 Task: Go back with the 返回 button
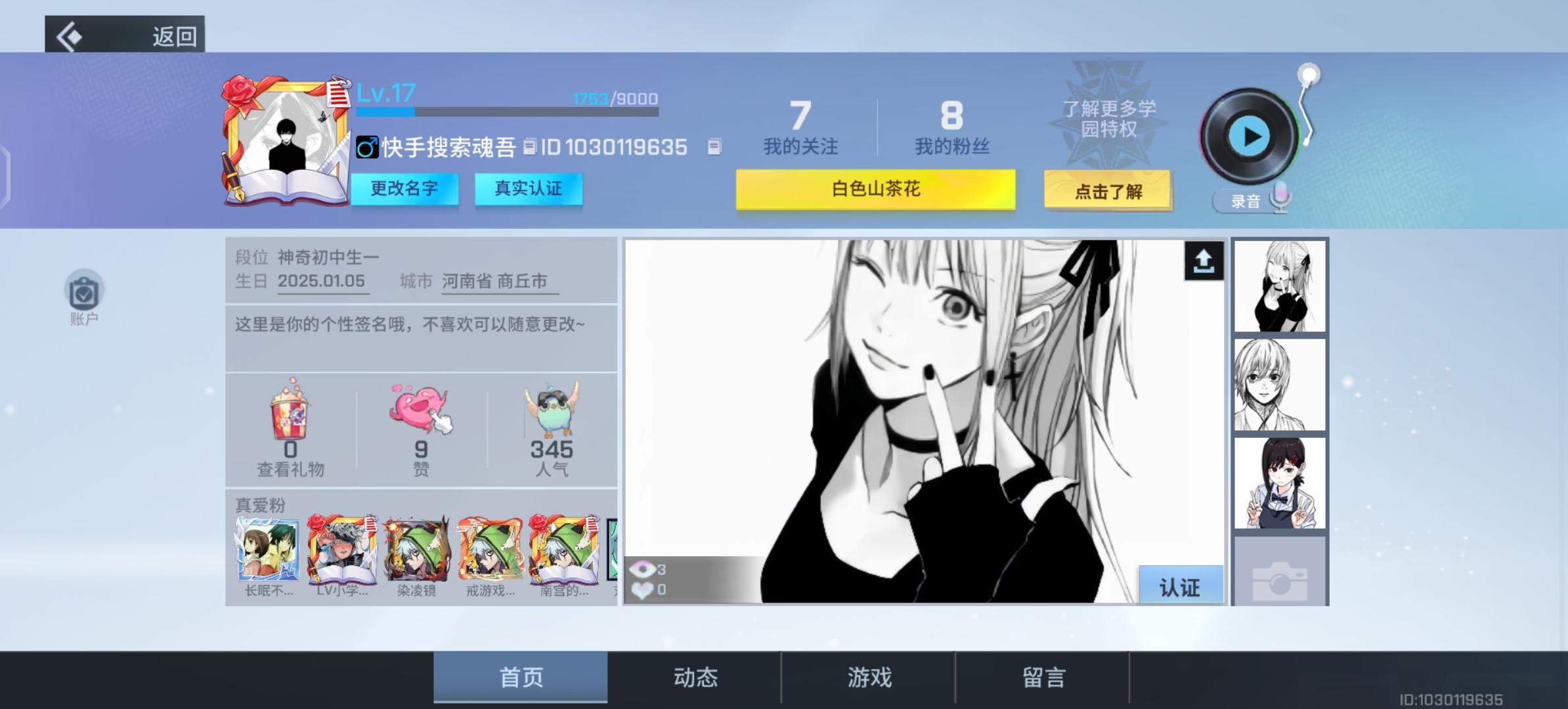[x=125, y=35]
